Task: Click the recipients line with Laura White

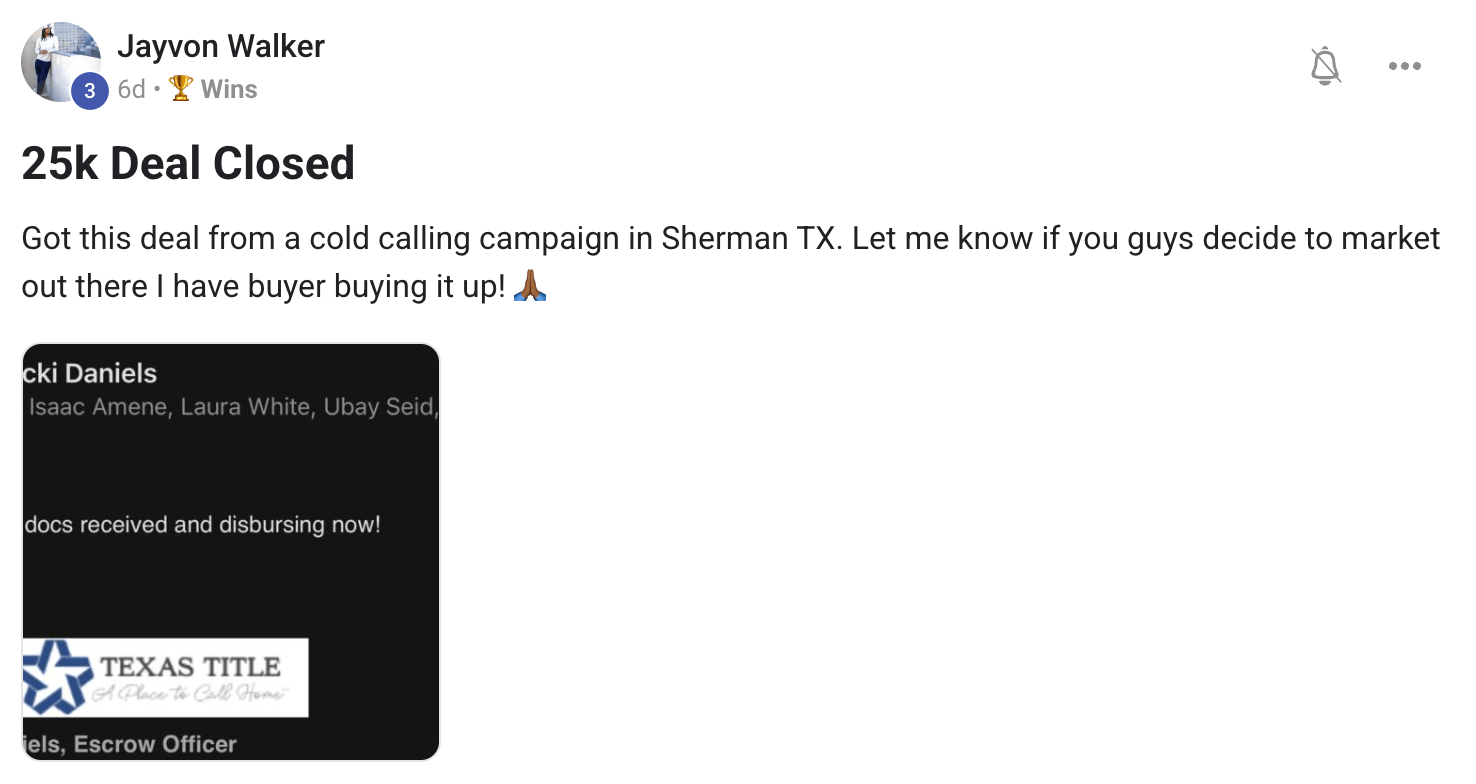Action: [232, 407]
